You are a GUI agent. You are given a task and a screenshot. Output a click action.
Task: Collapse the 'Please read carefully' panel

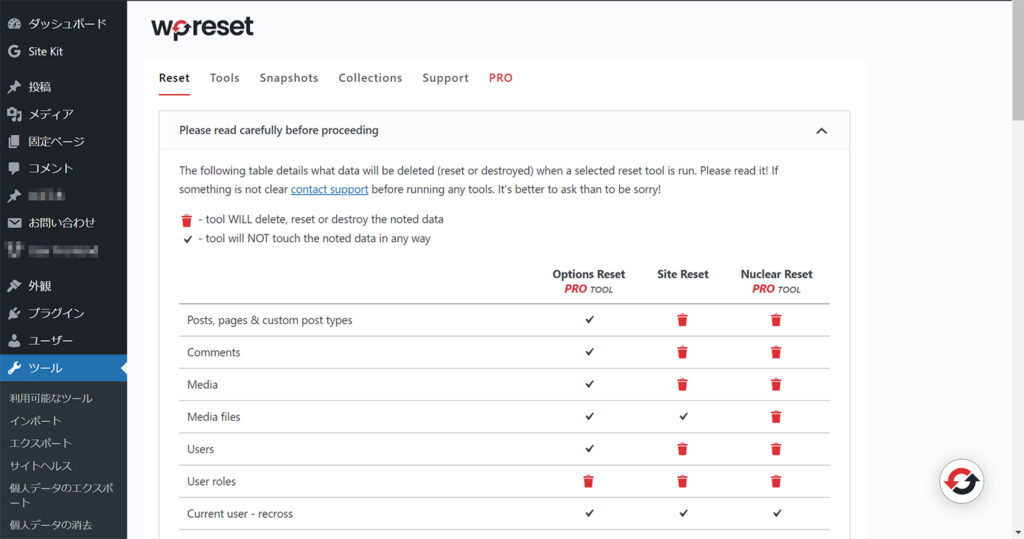click(x=821, y=131)
